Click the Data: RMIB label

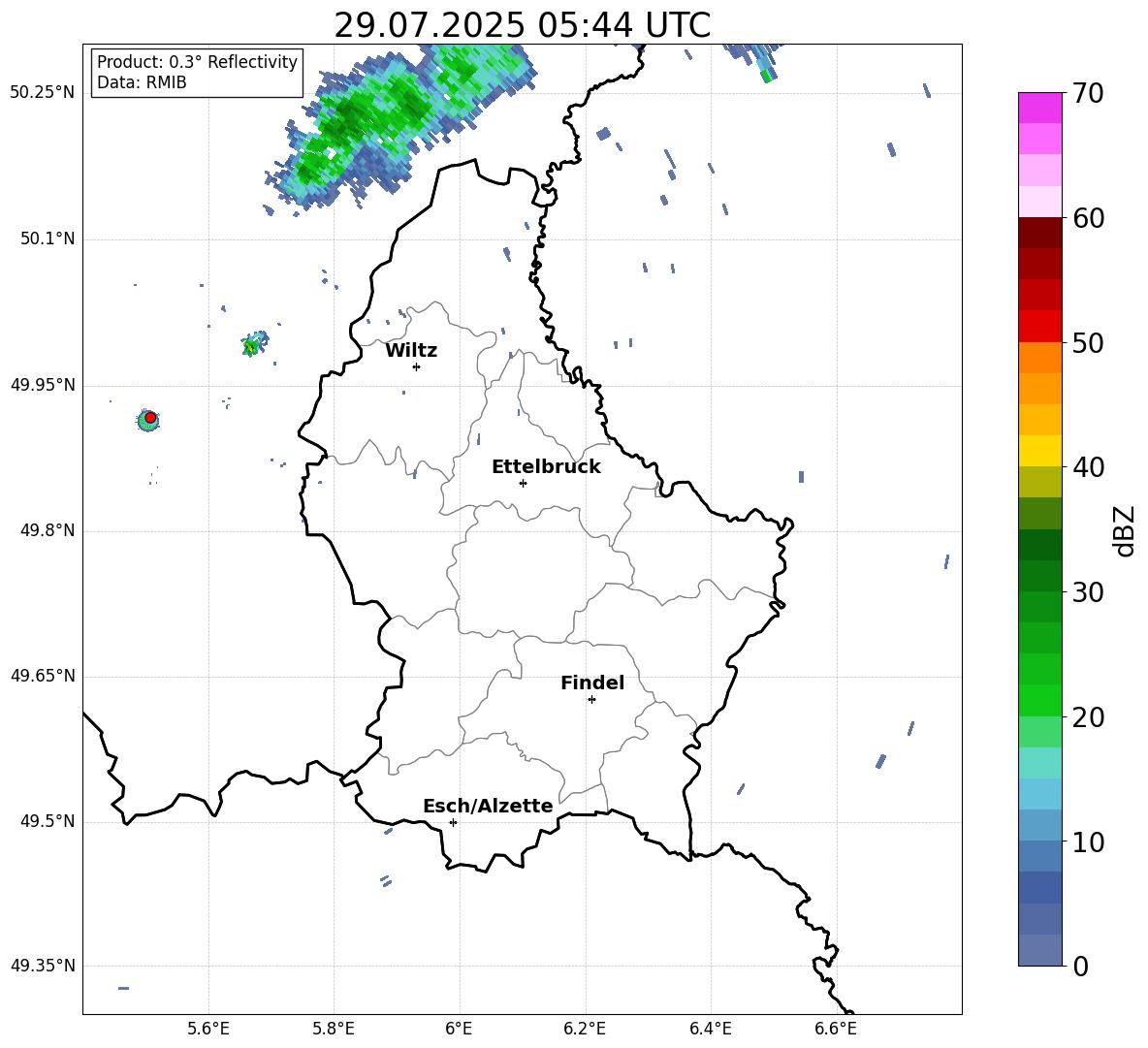tap(142, 82)
